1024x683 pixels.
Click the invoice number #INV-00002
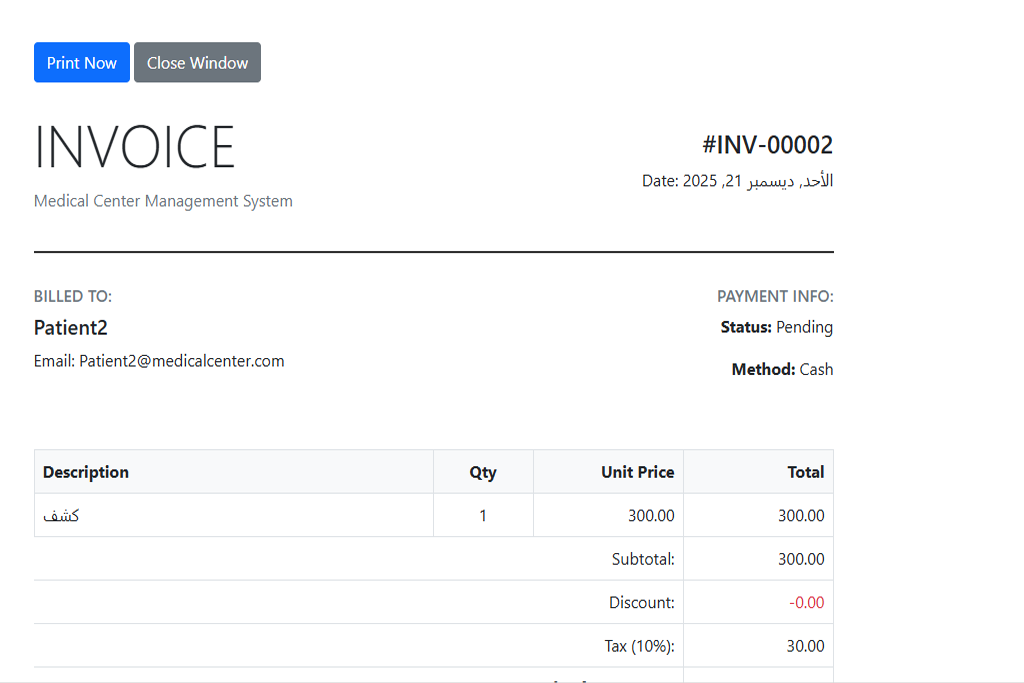[x=767, y=145]
